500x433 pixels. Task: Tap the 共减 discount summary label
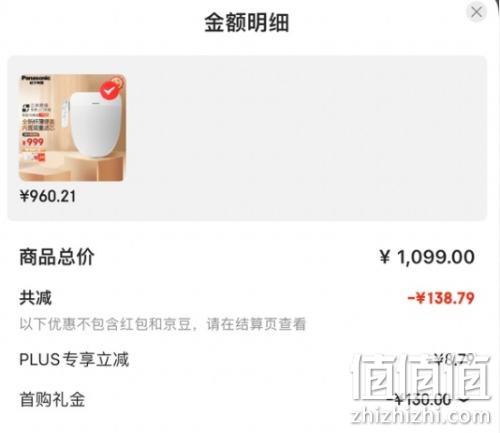(36, 298)
